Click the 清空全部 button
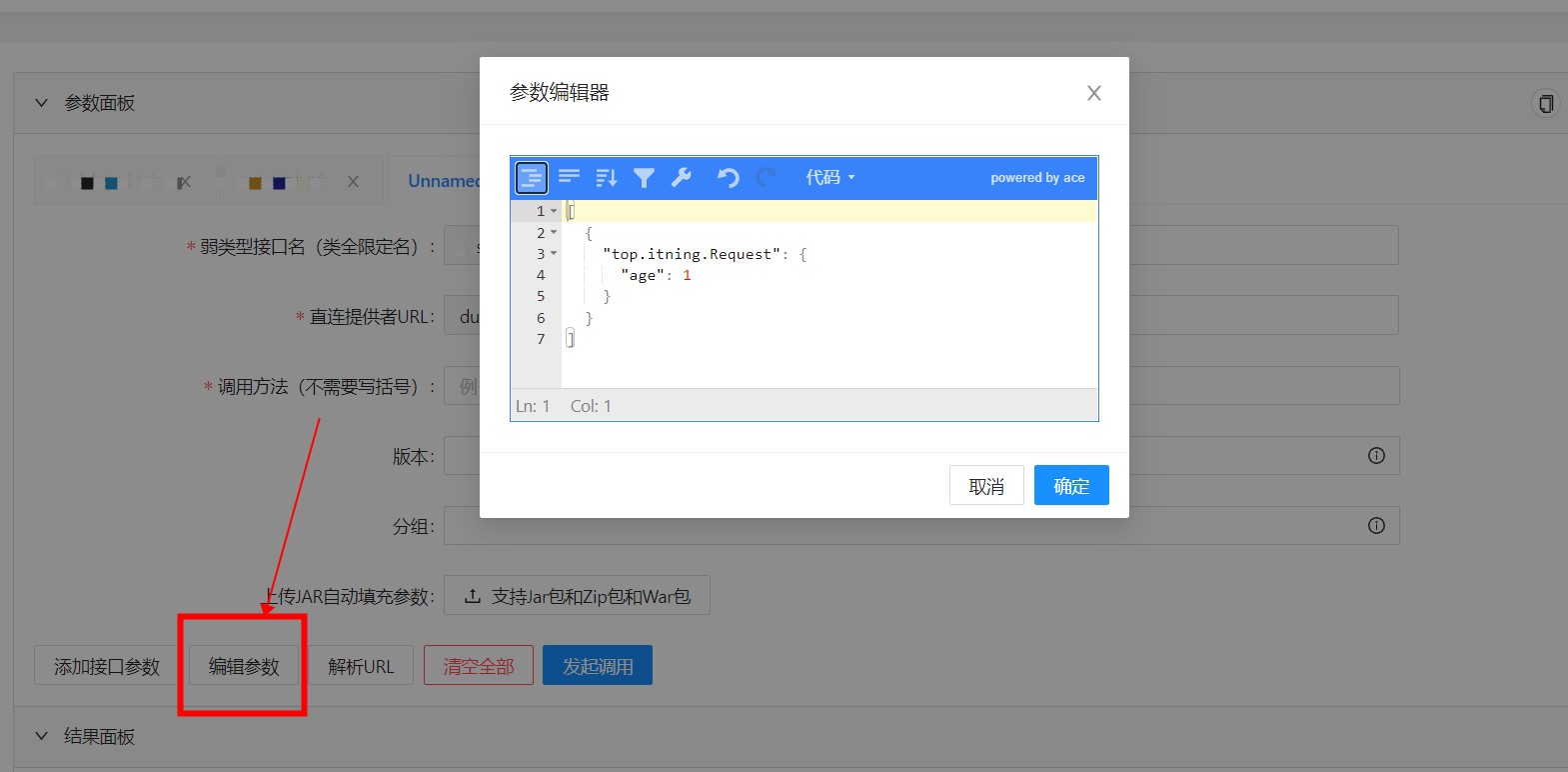This screenshot has height=772, width=1568. 479,666
